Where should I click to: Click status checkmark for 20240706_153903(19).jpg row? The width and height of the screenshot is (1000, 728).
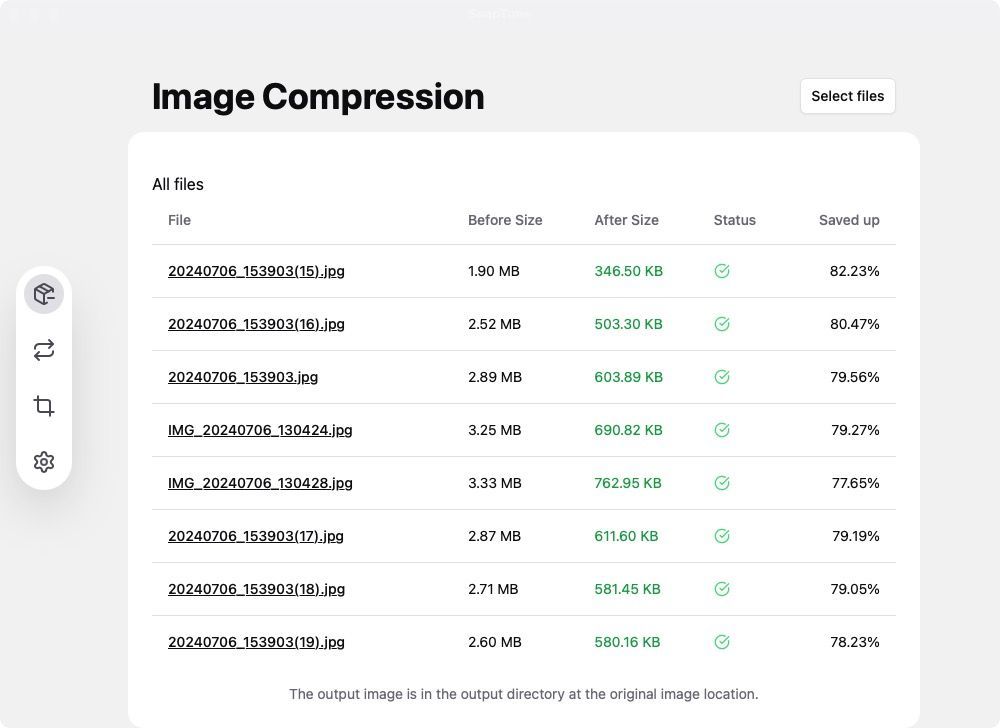pos(722,642)
